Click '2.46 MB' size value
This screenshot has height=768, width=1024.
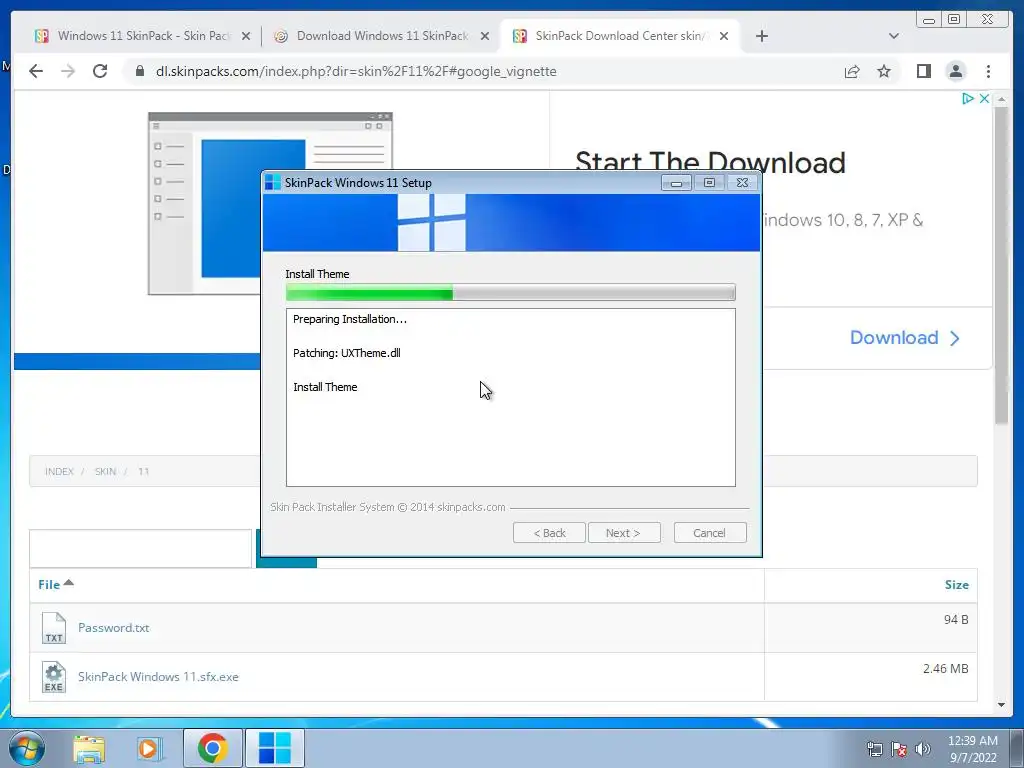946,669
